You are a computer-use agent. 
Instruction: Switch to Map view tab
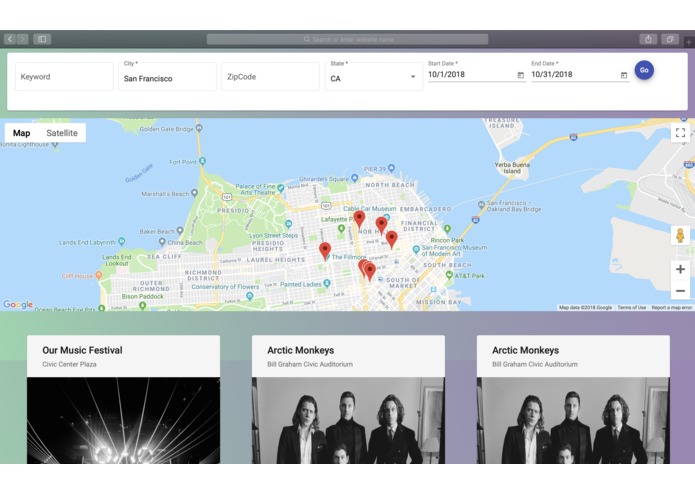click(x=21, y=133)
